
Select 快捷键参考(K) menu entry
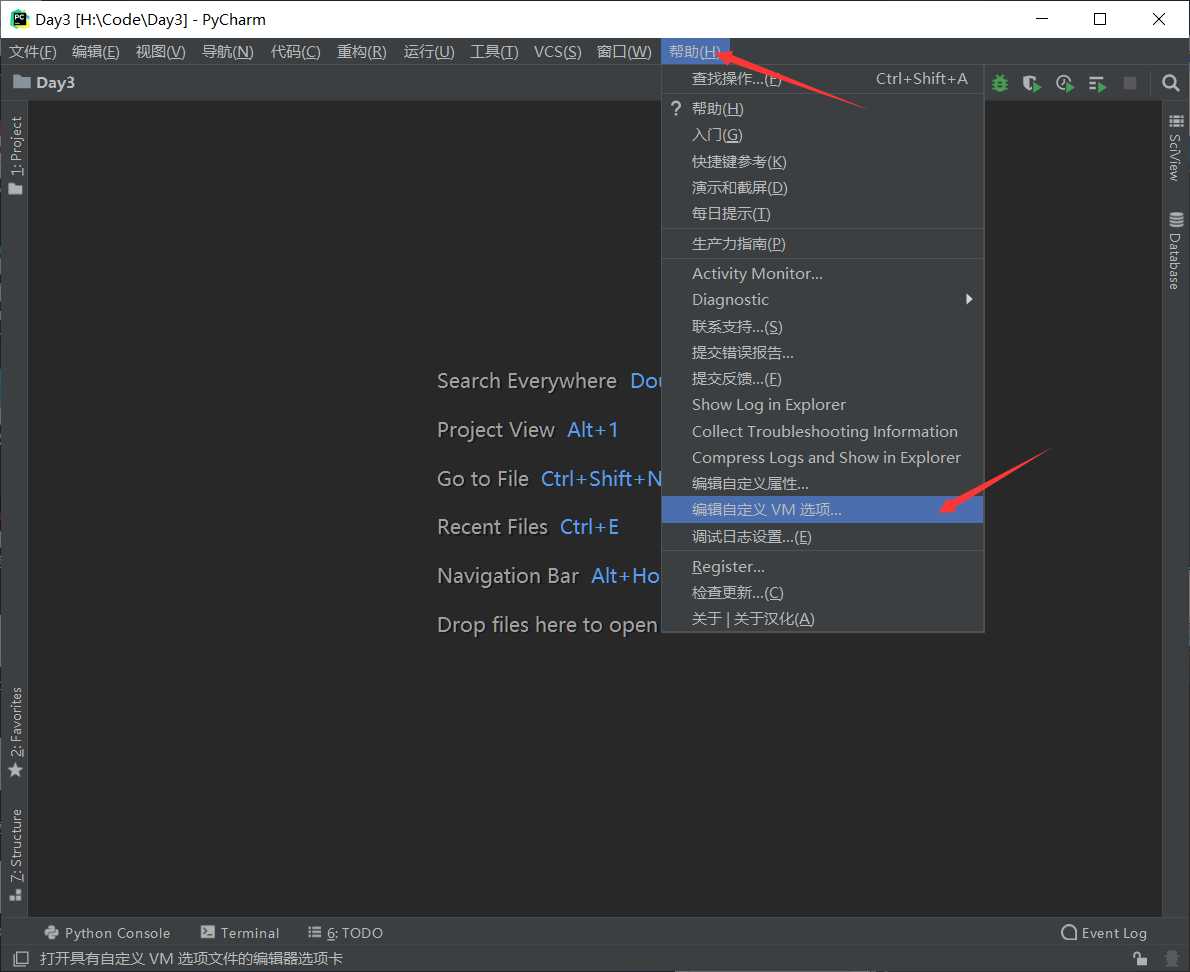[823, 162]
